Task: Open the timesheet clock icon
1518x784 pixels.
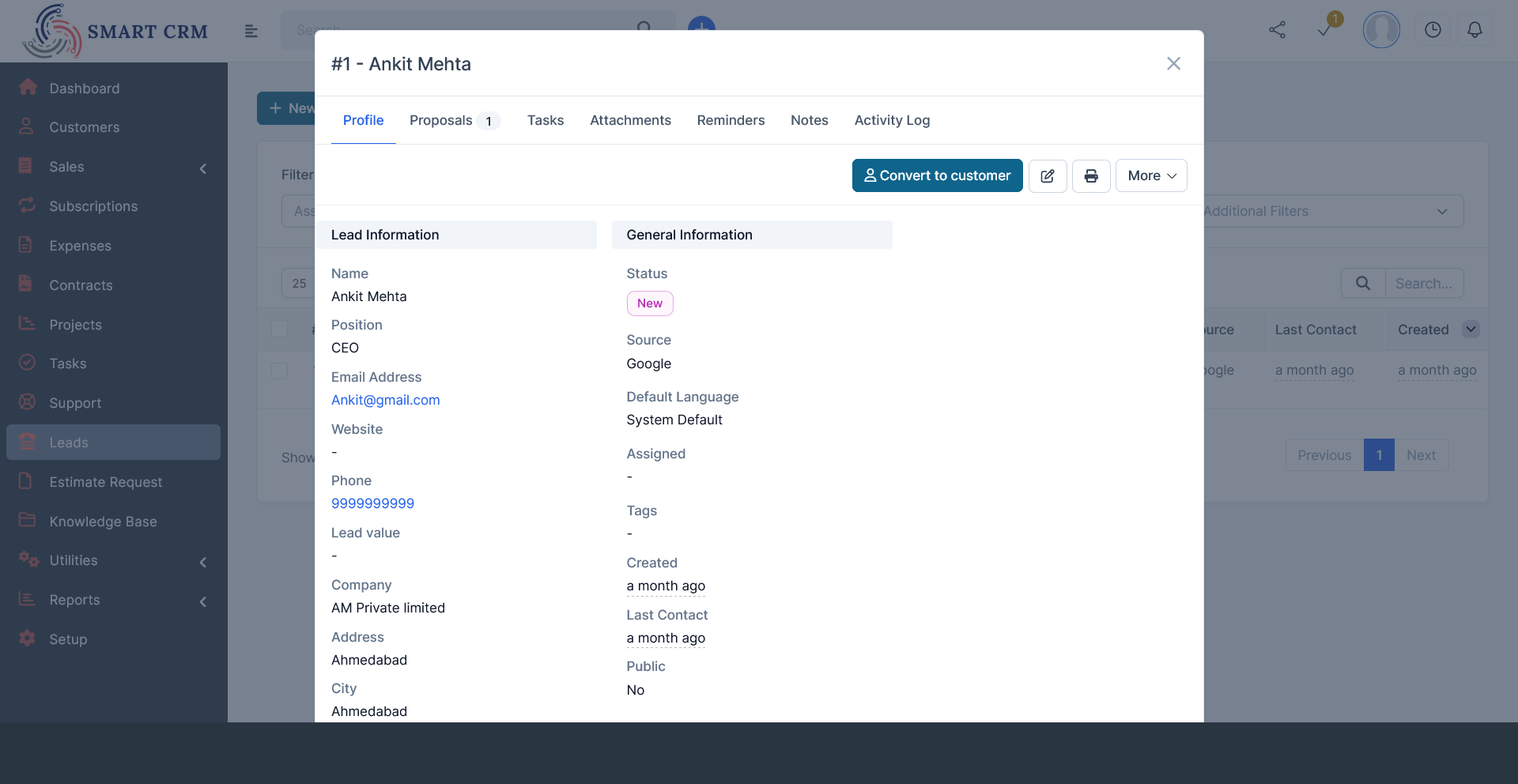Action: pos(1433,29)
